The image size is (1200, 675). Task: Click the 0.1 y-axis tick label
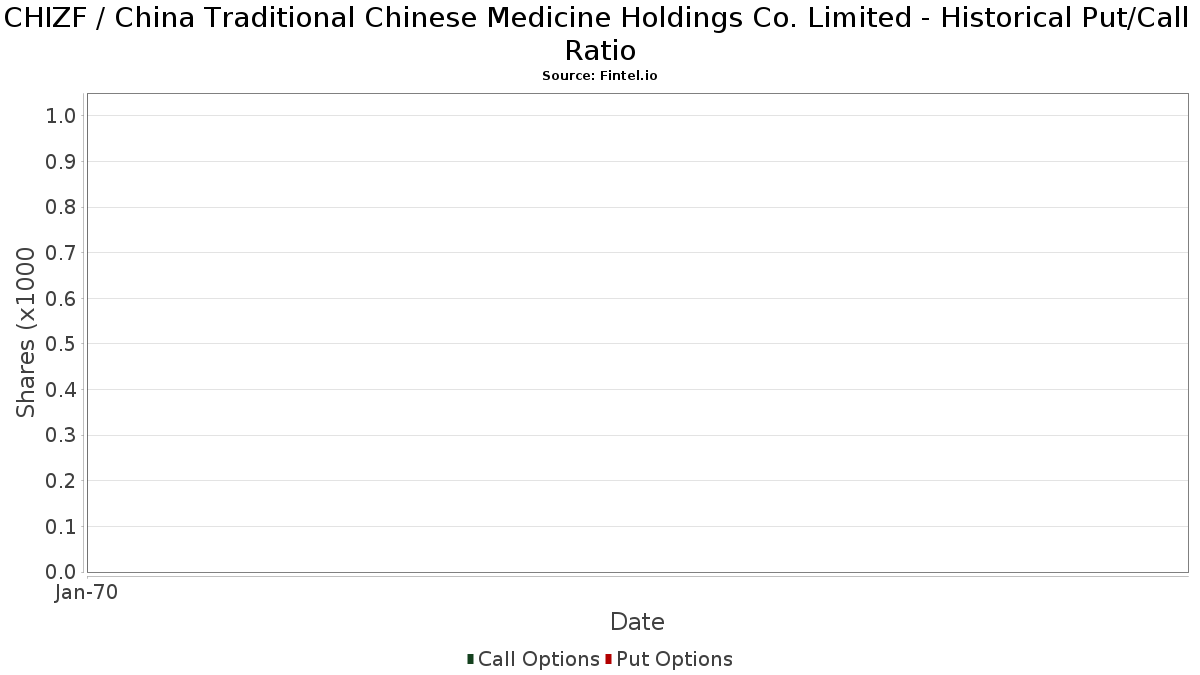tap(61, 527)
